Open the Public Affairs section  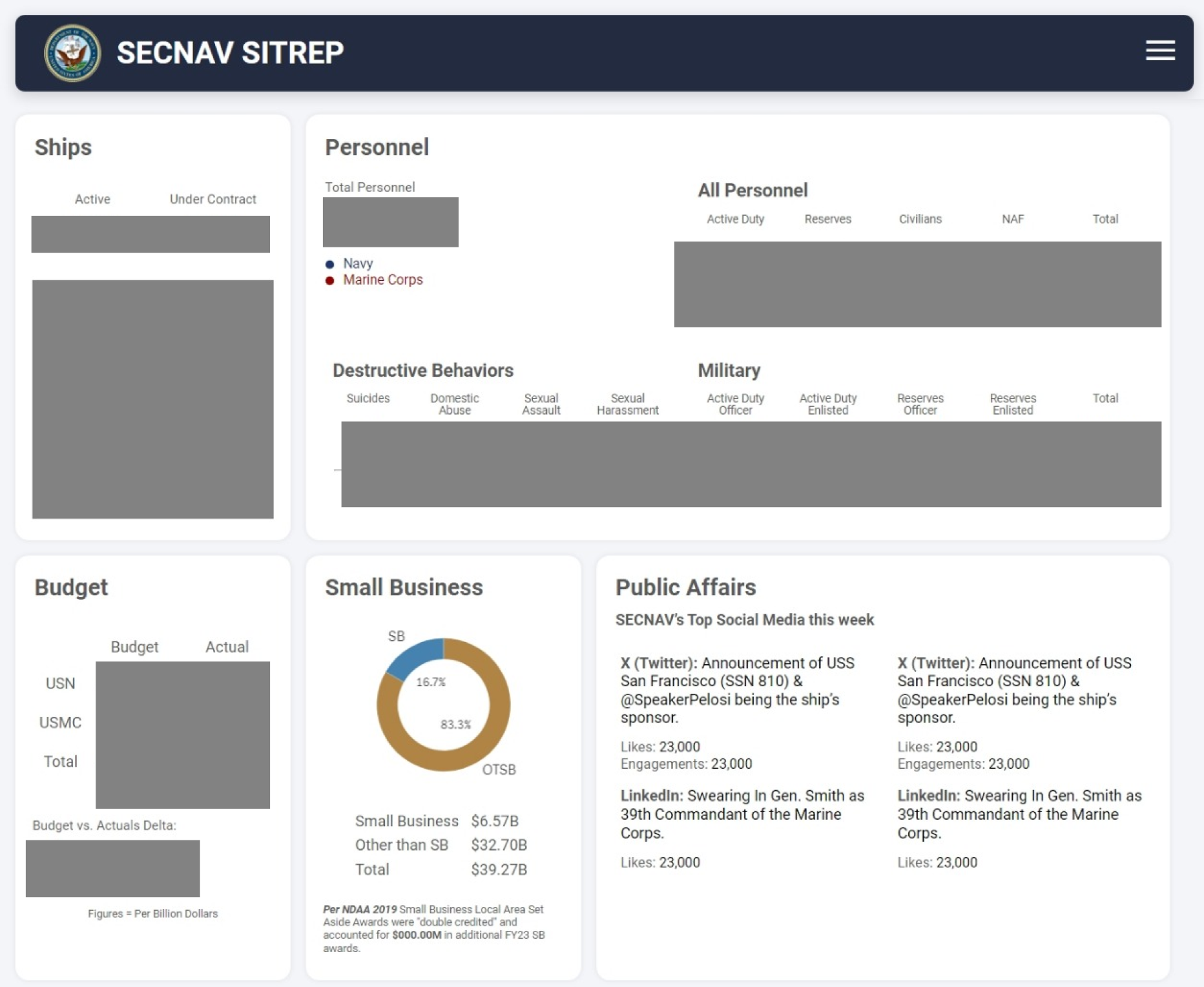(686, 587)
